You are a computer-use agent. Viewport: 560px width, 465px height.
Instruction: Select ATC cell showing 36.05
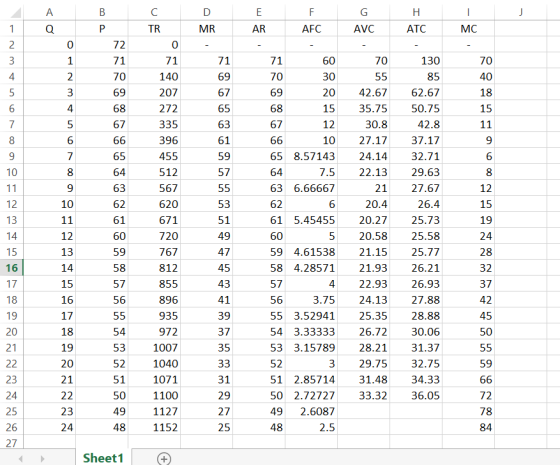click(x=416, y=395)
